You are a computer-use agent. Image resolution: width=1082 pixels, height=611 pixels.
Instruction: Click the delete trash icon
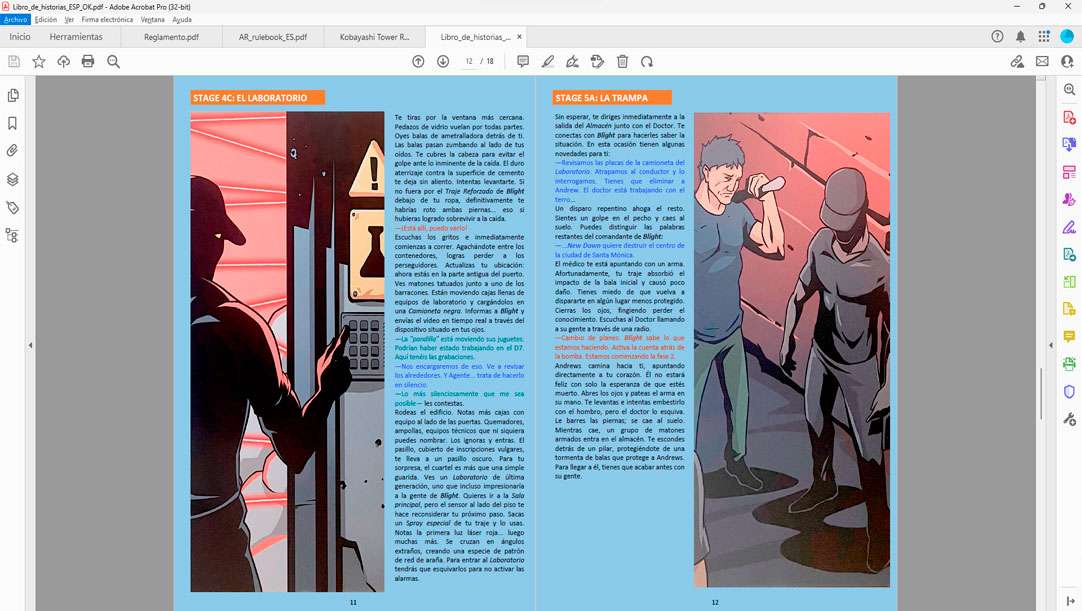622,61
